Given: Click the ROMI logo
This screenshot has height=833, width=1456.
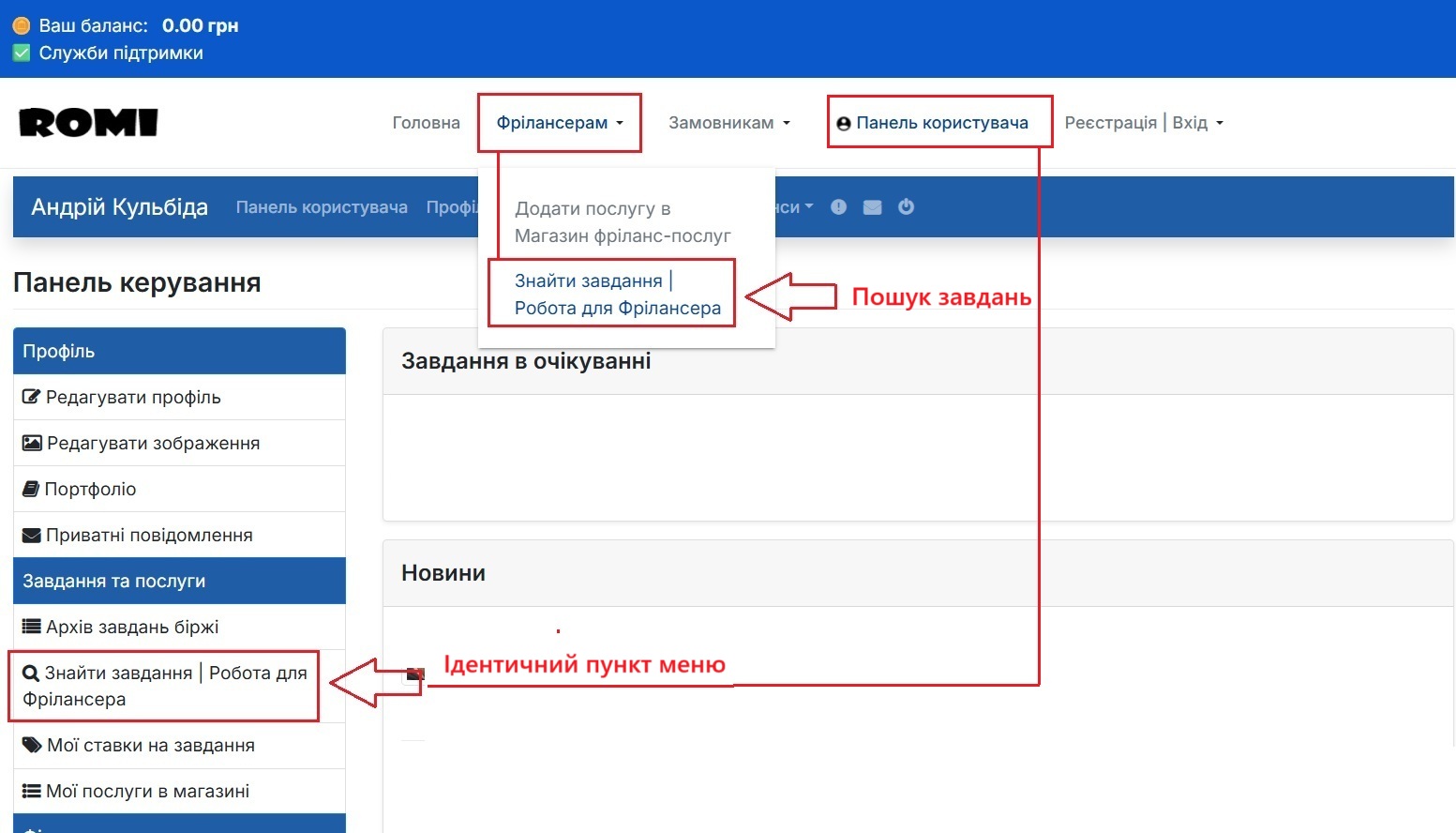Looking at the screenshot, I should (x=87, y=122).
